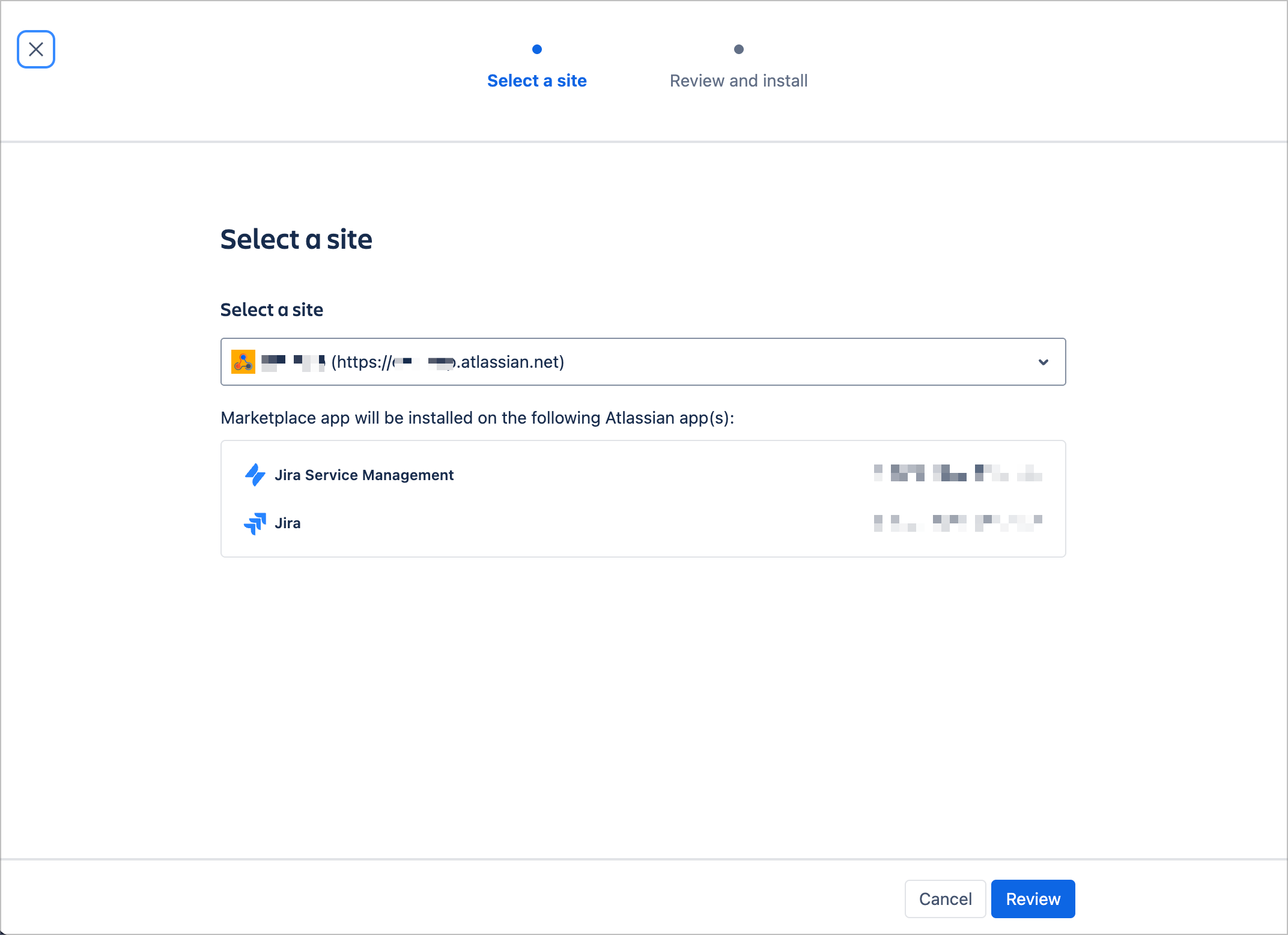Select the Jira Service Management label
This screenshot has height=935, width=1288.
(364, 475)
